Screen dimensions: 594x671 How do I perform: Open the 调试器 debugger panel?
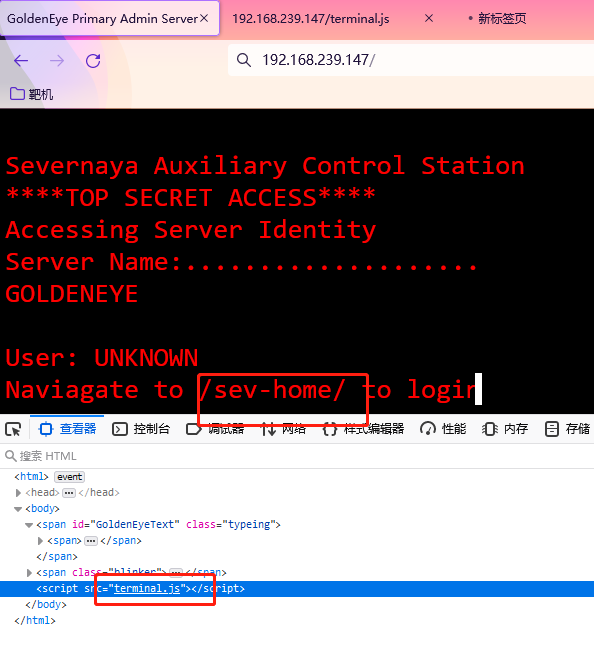coord(215,428)
